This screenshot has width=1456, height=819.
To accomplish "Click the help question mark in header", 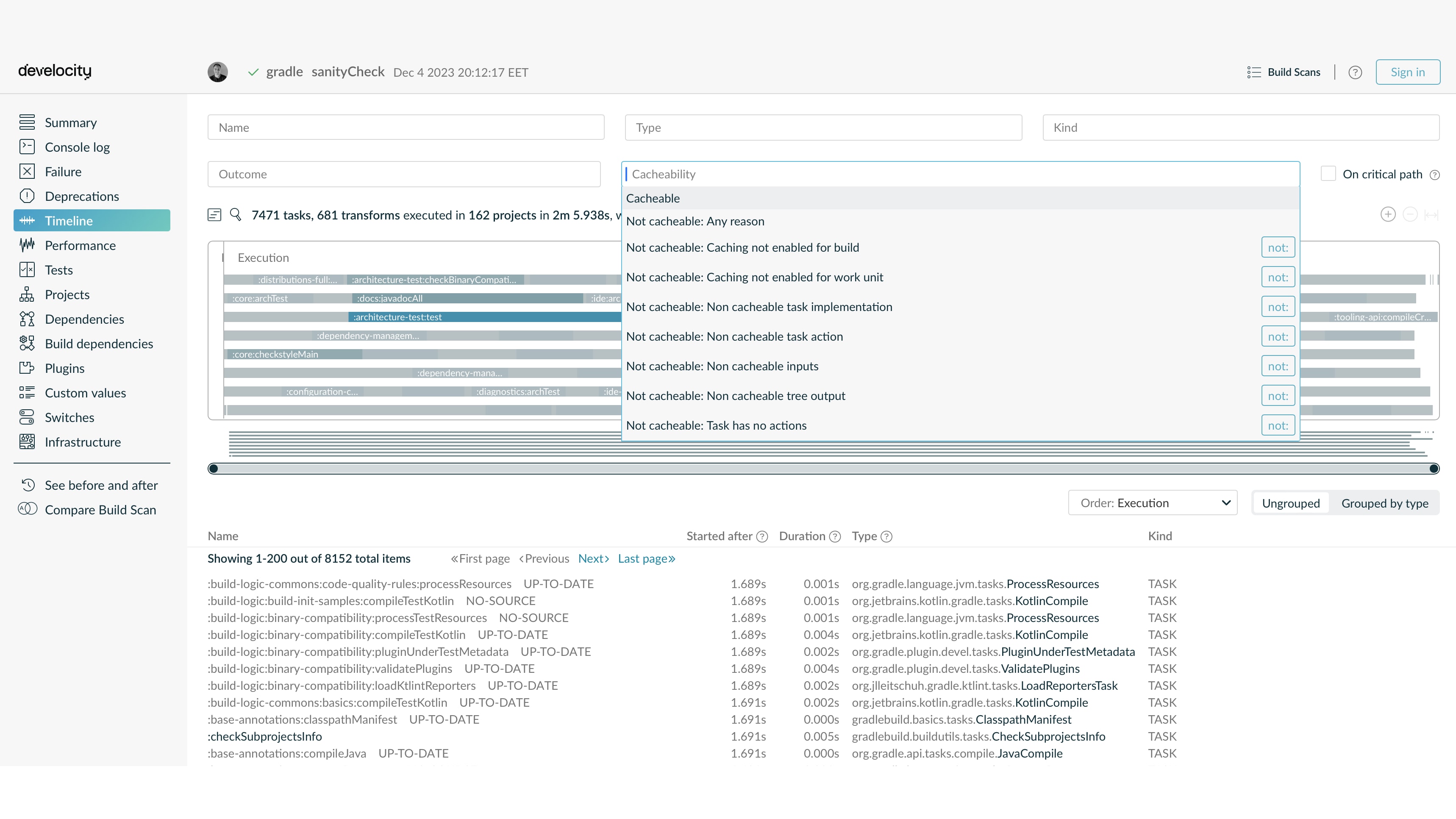I will 1355,72.
